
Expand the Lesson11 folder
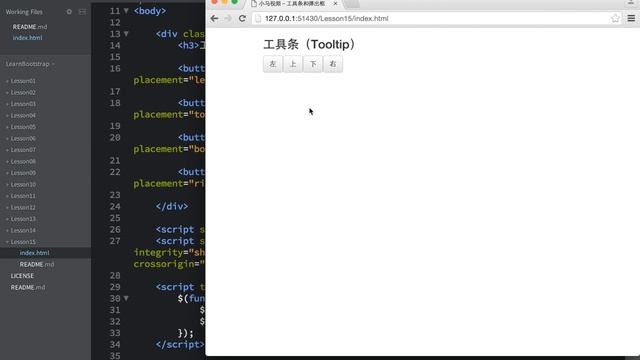coord(21,196)
